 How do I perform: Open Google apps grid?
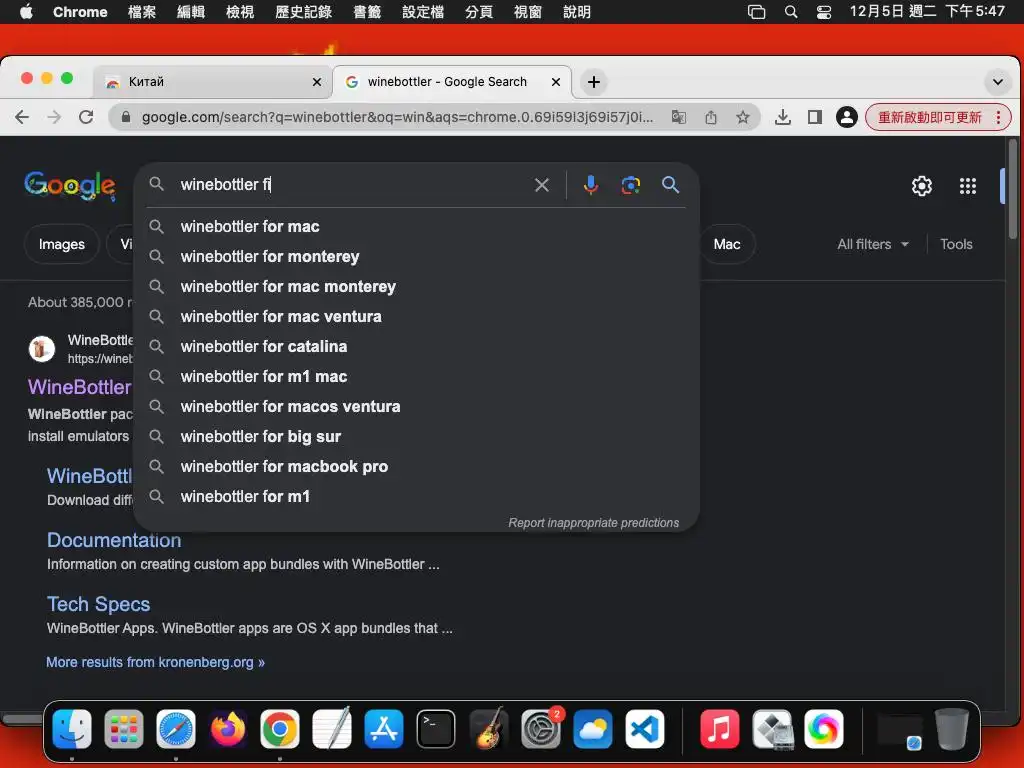click(x=967, y=186)
